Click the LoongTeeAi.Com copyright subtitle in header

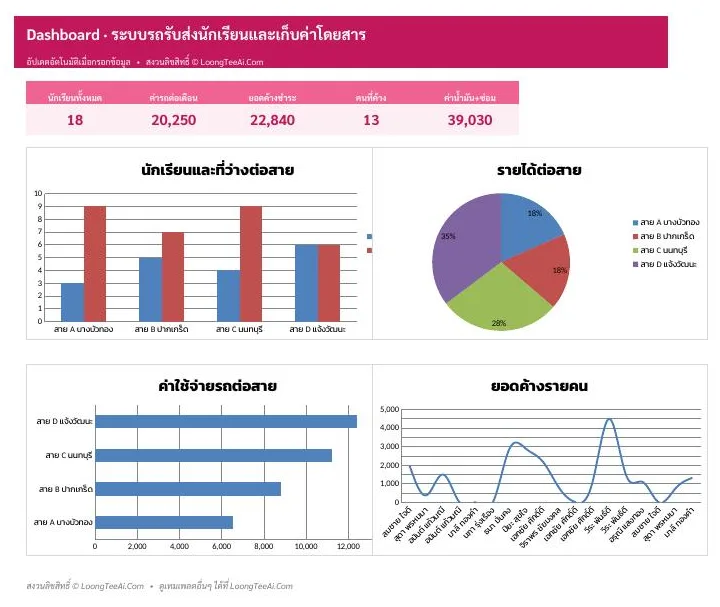(x=204, y=62)
